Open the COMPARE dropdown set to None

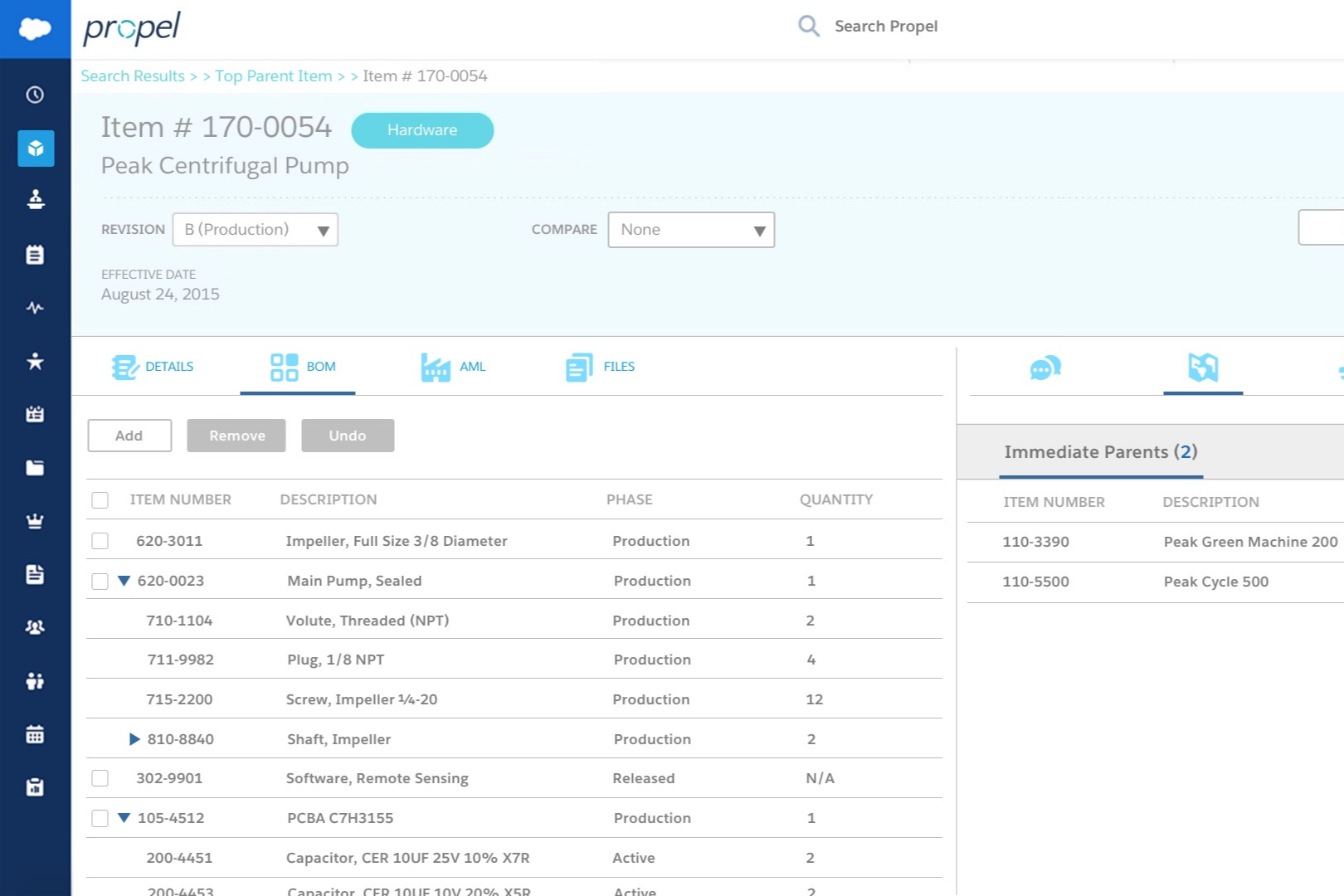691,230
